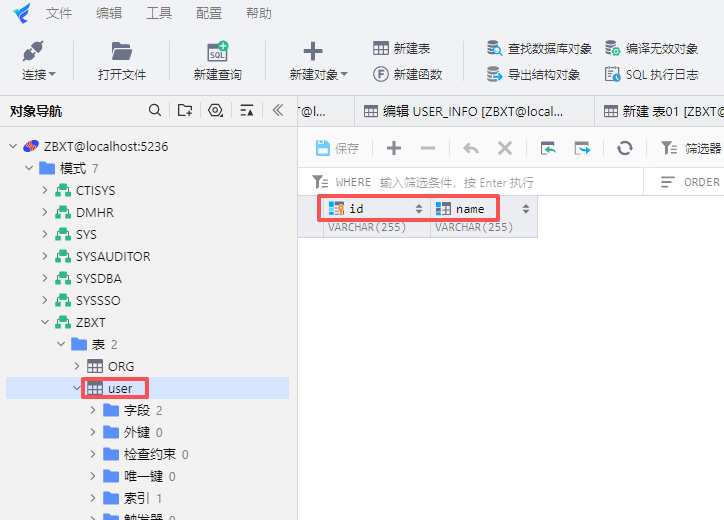Click the import data icon with green arrow
Image resolution: width=724 pixels, height=520 pixels.
[x=548, y=148]
